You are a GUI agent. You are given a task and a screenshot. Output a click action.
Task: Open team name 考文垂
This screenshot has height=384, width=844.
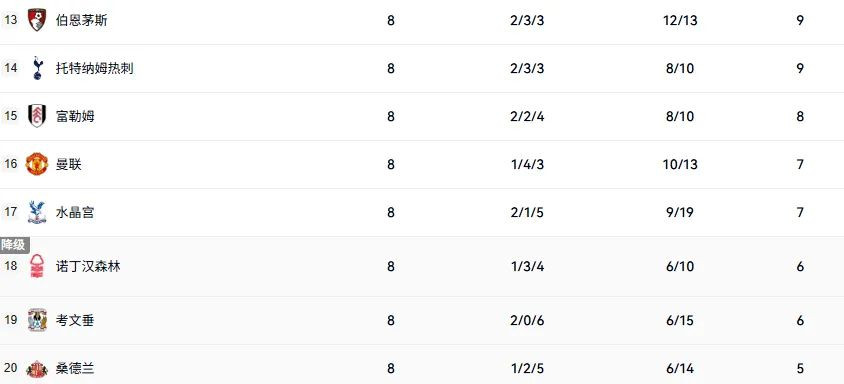click(75, 320)
